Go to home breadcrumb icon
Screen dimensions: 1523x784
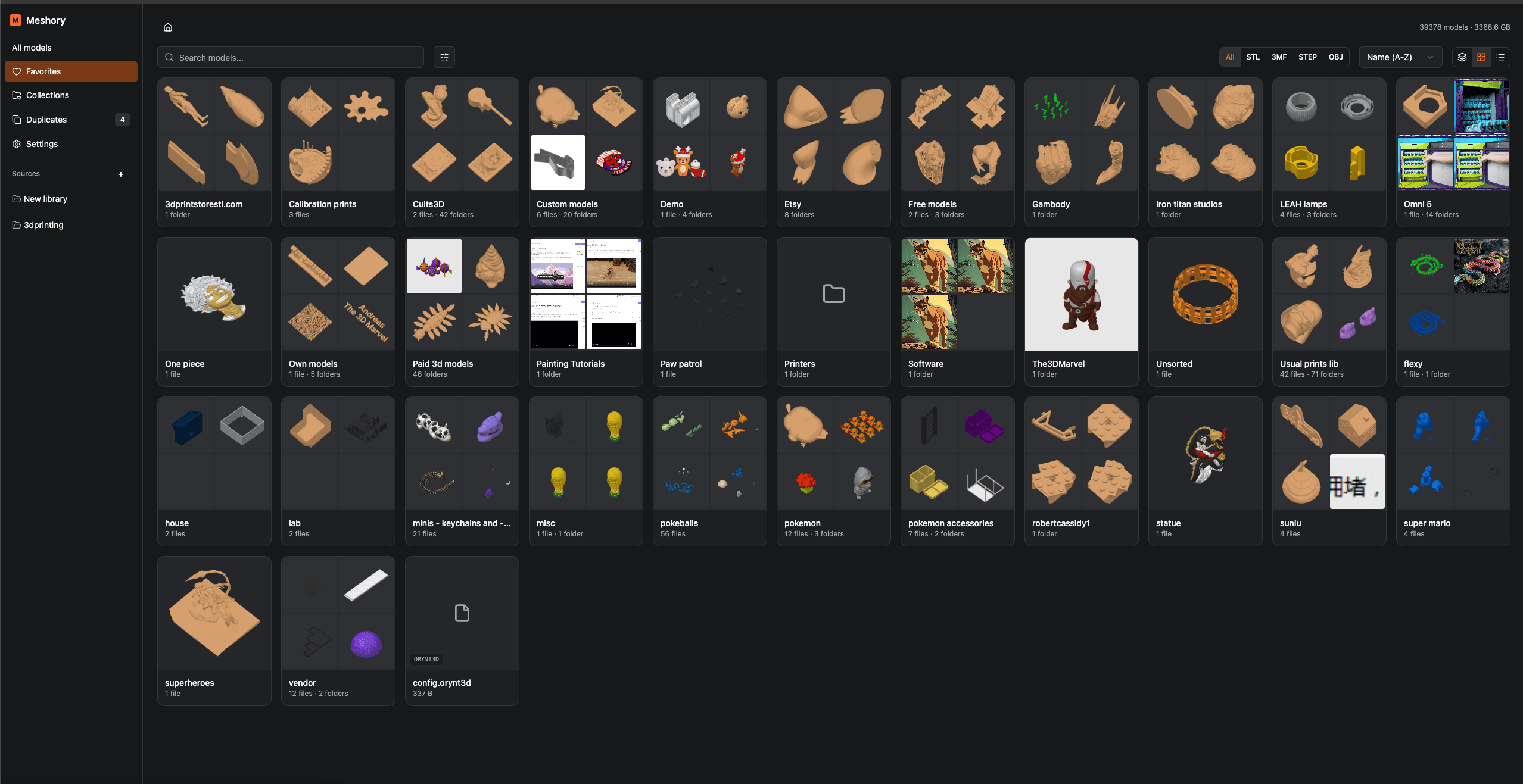pos(168,27)
